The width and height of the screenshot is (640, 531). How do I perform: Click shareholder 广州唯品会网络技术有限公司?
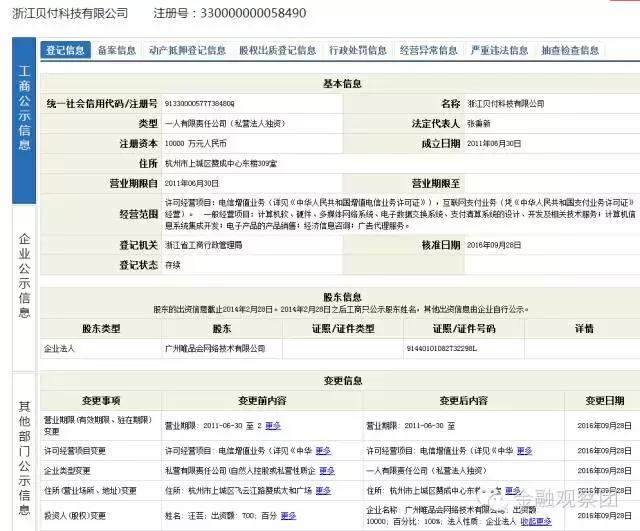215,349
